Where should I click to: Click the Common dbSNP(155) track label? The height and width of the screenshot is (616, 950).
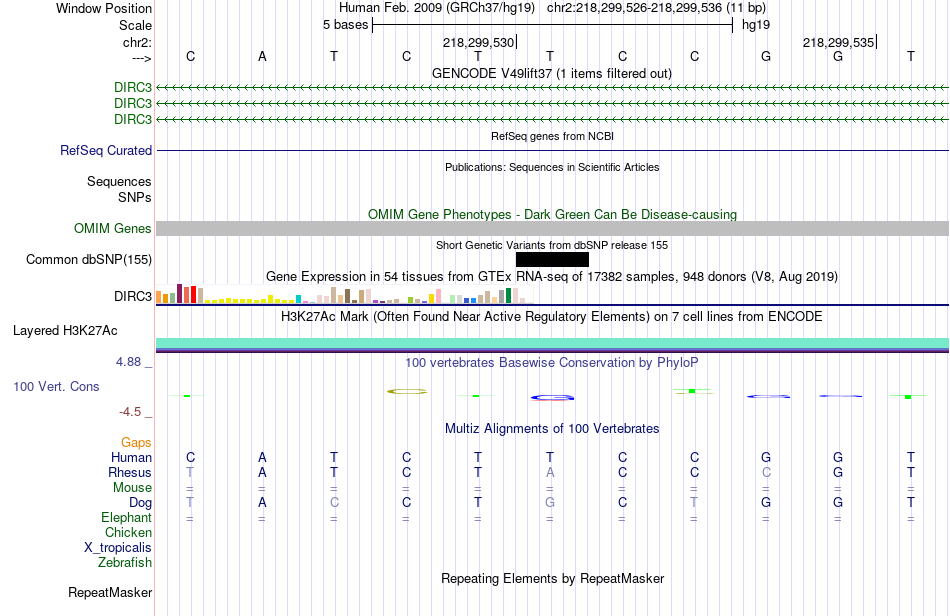point(88,259)
